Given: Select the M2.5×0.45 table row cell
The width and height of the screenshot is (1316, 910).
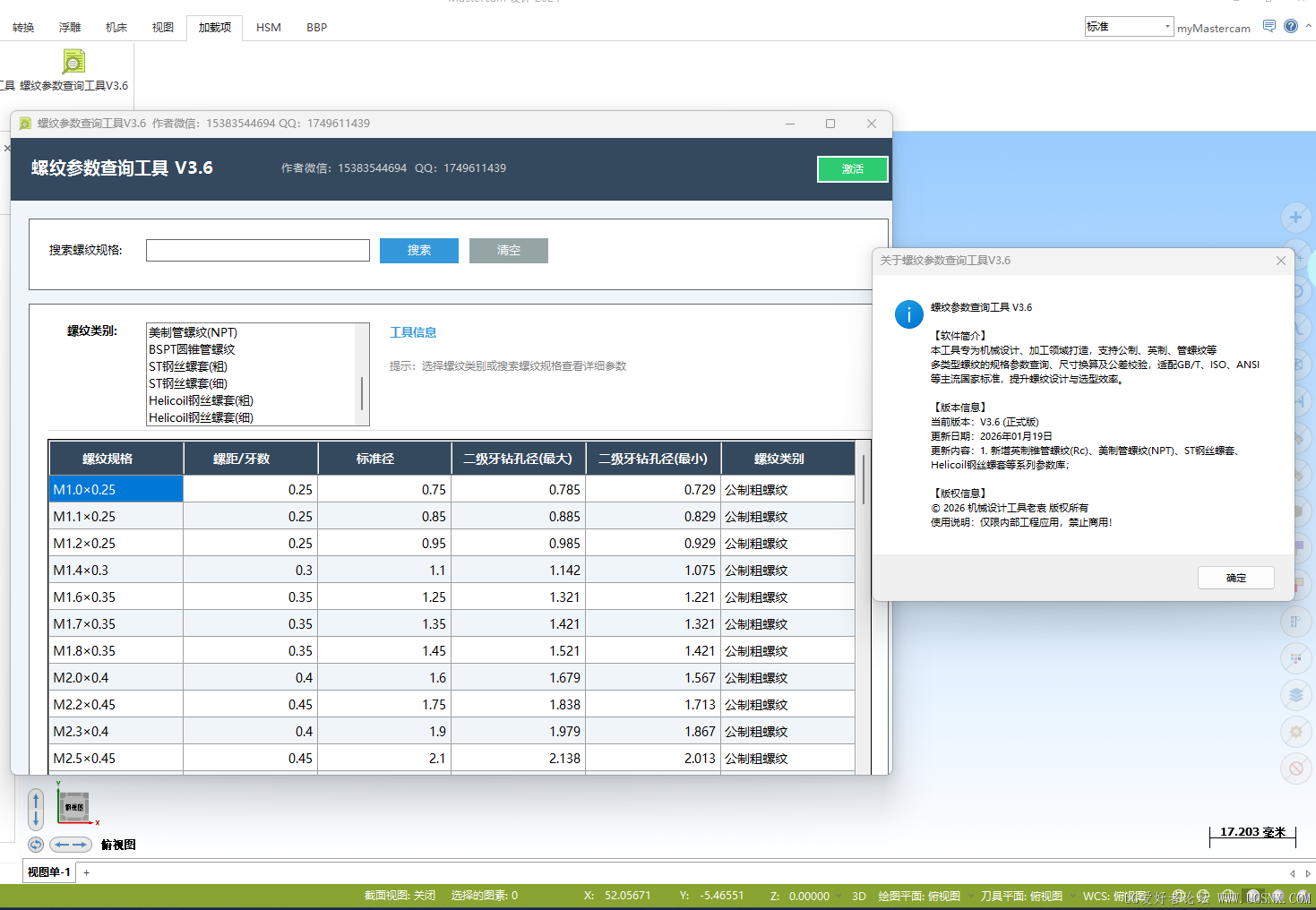Looking at the screenshot, I should click(x=116, y=758).
